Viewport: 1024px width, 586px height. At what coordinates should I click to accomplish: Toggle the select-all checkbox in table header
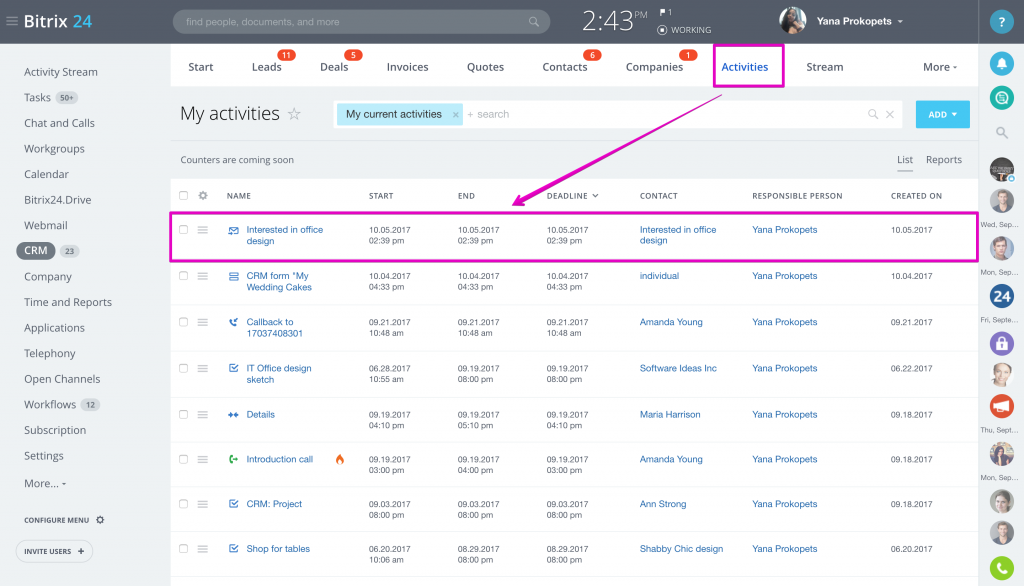(x=184, y=195)
